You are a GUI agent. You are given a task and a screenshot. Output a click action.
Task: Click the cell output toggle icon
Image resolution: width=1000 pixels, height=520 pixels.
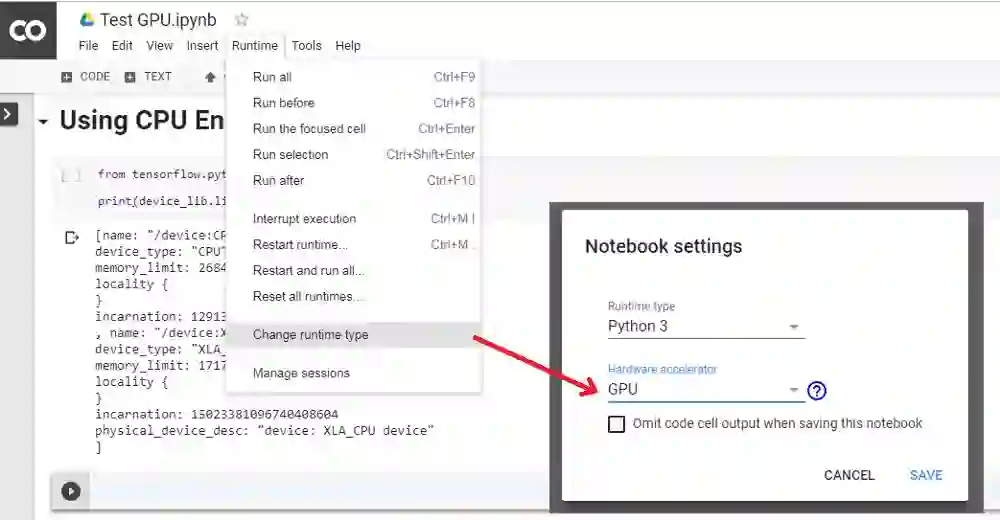[71, 238]
